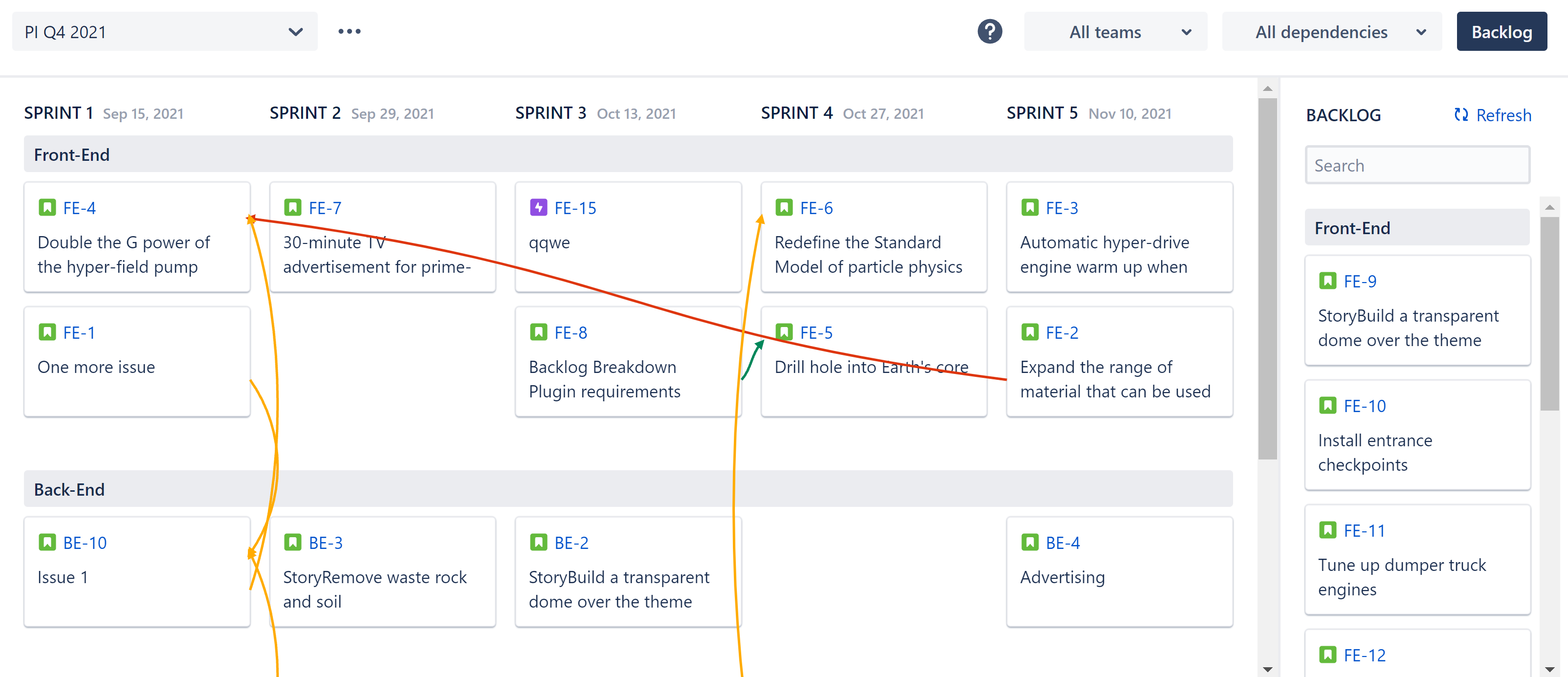Click the help question mark icon
Image resolution: width=1568 pixels, height=677 pixels.
[x=990, y=32]
